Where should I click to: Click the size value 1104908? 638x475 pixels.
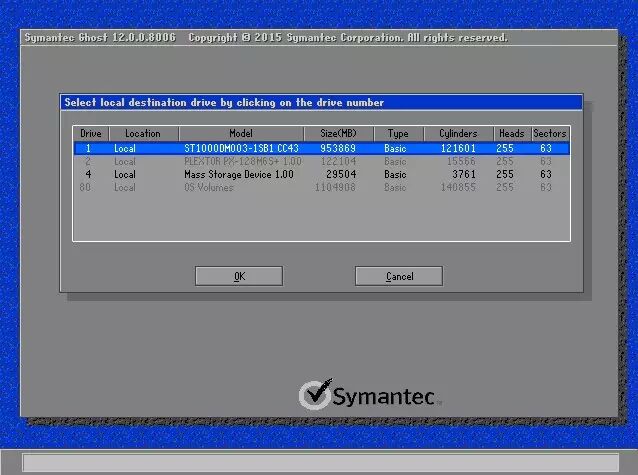click(335, 187)
